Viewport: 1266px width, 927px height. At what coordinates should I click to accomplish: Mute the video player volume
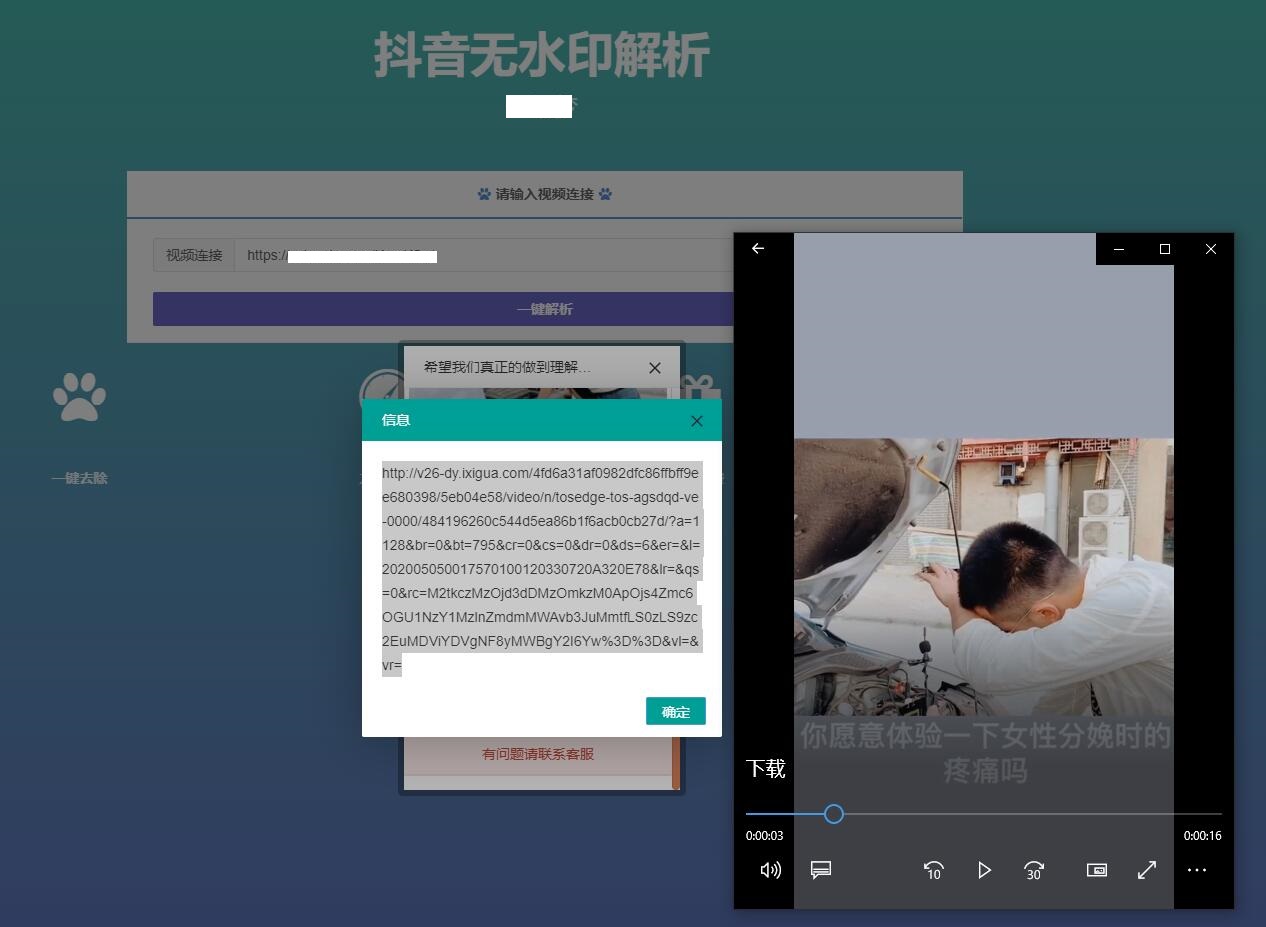pyautogui.click(x=770, y=870)
